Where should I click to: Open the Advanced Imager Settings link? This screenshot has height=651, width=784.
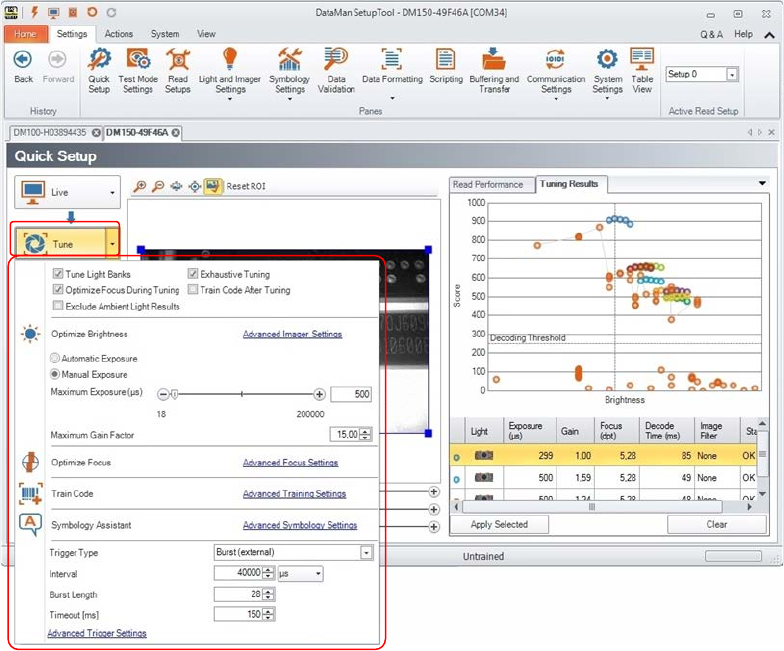292,334
